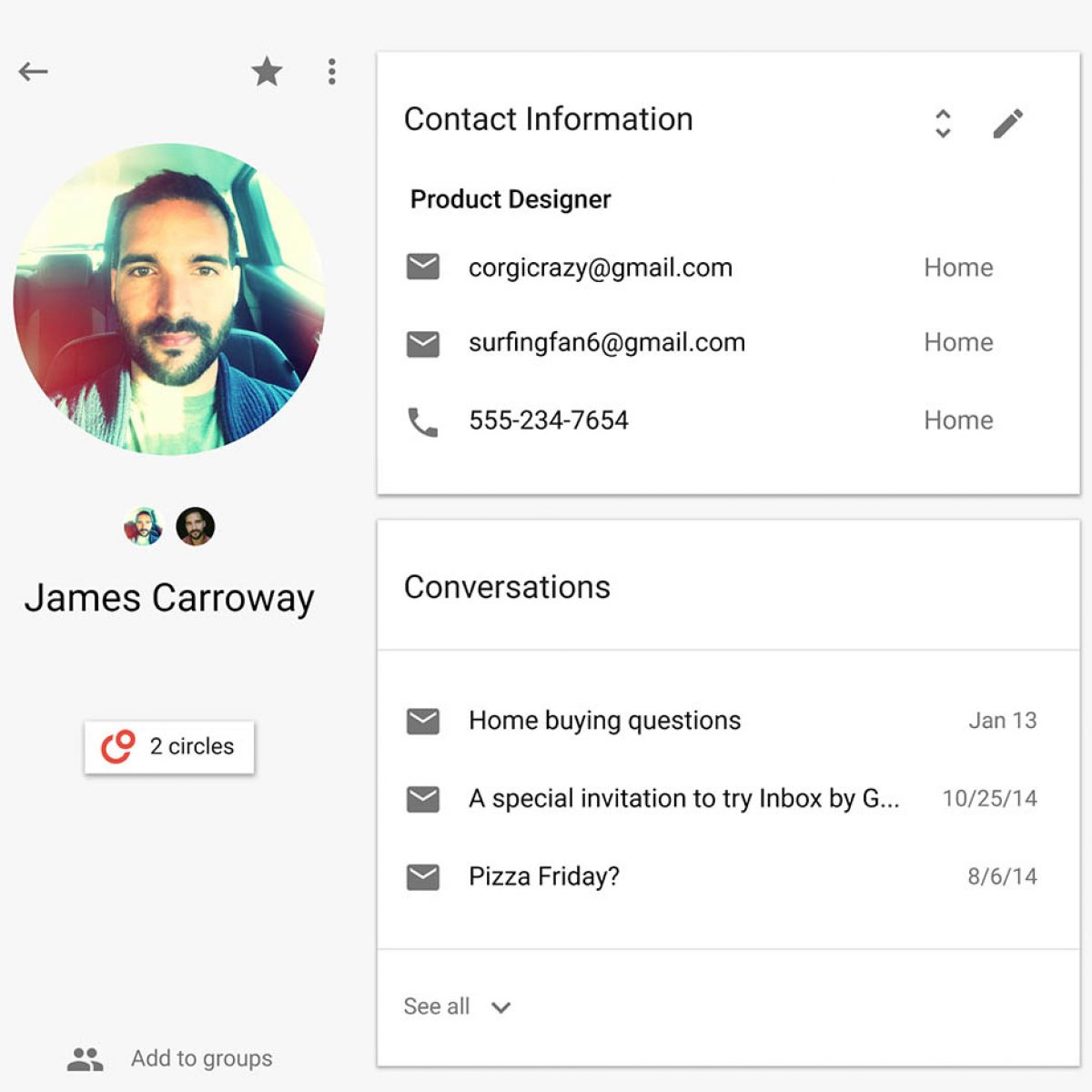Click Add to groups
The height and width of the screenshot is (1092, 1092).
201,1058
